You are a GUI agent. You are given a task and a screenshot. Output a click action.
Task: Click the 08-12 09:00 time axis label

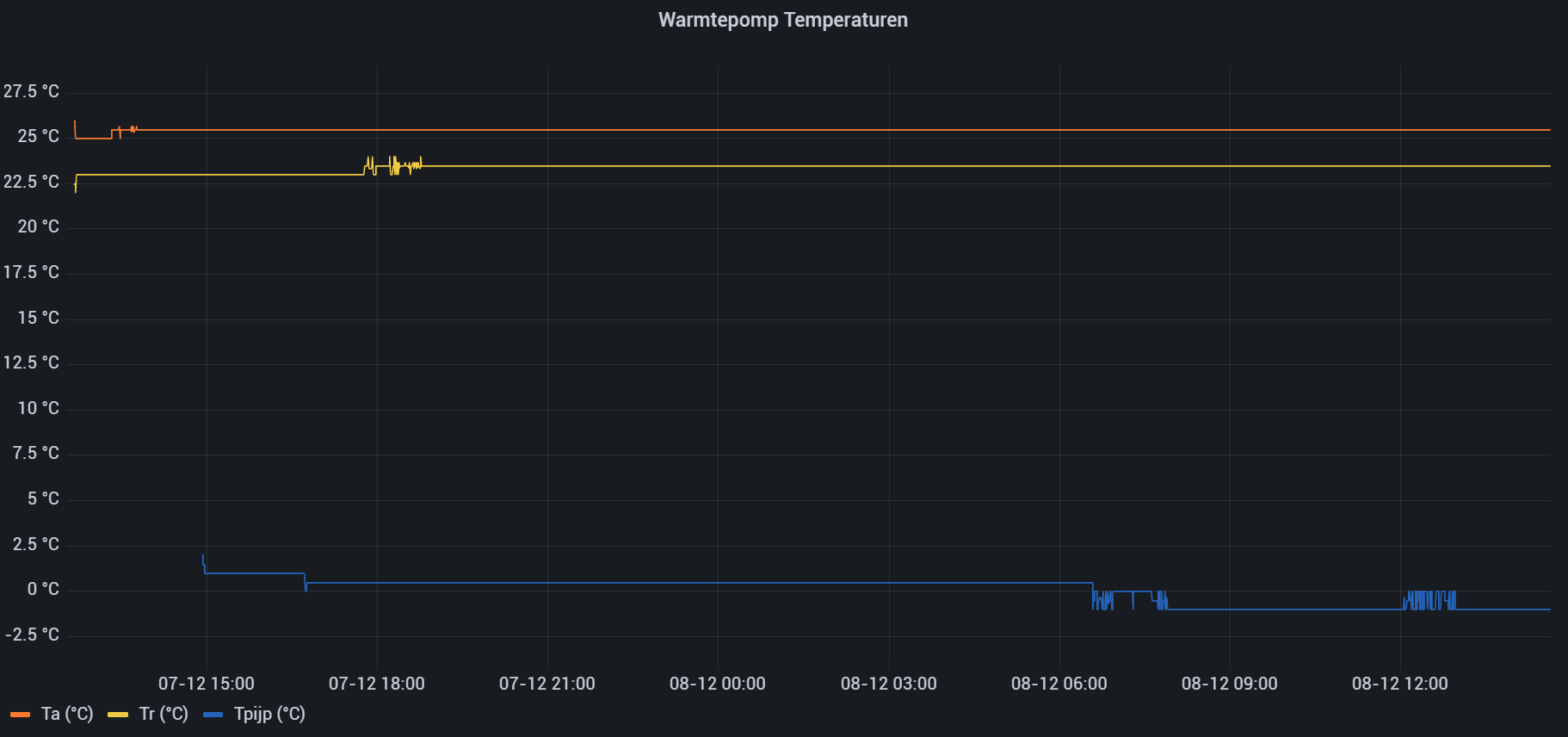pyautogui.click(x=1230, y=684)
